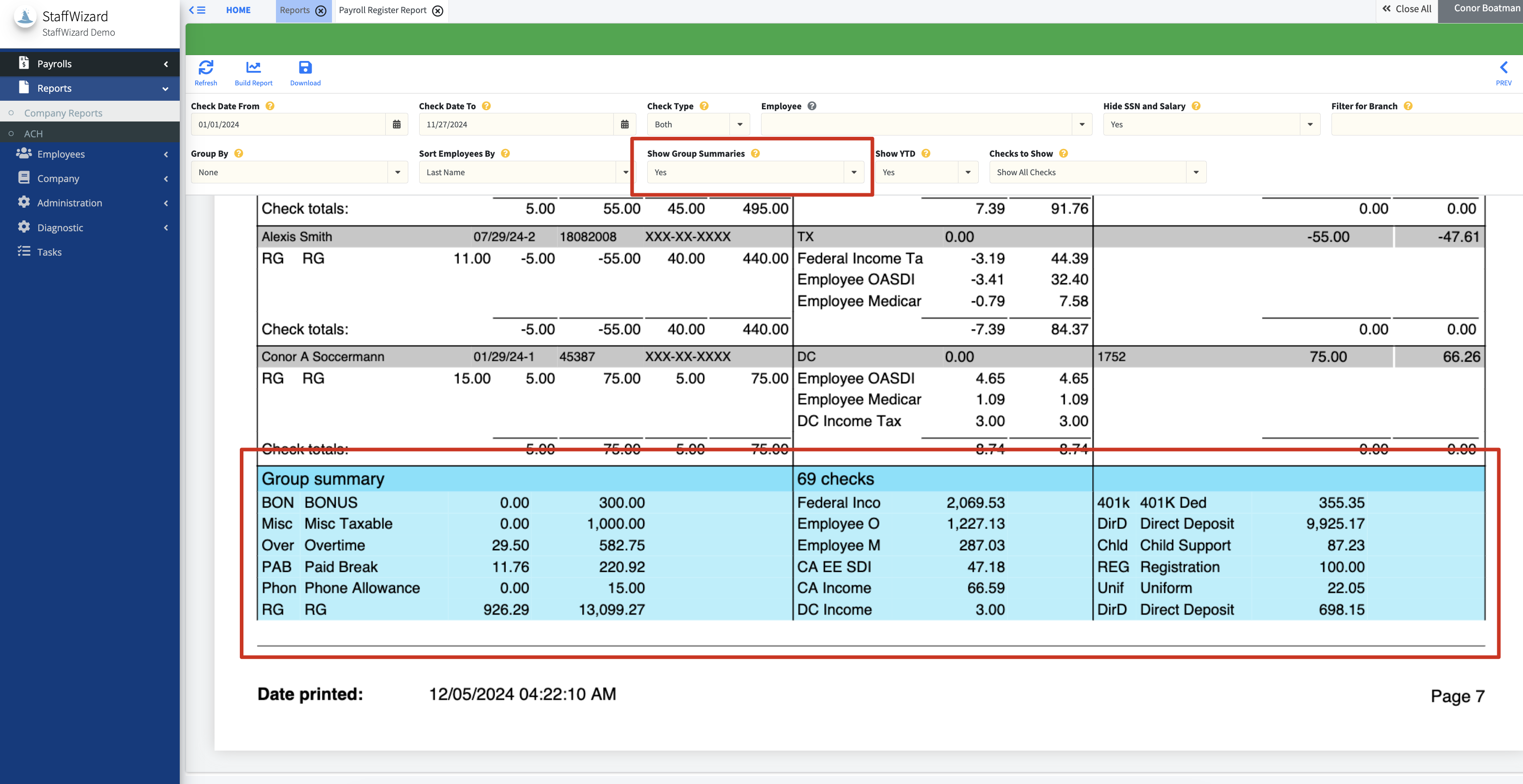Open the Show Group Summaries dropdown
Viewport: 1523px width, 784px height.
coord(854,172)
